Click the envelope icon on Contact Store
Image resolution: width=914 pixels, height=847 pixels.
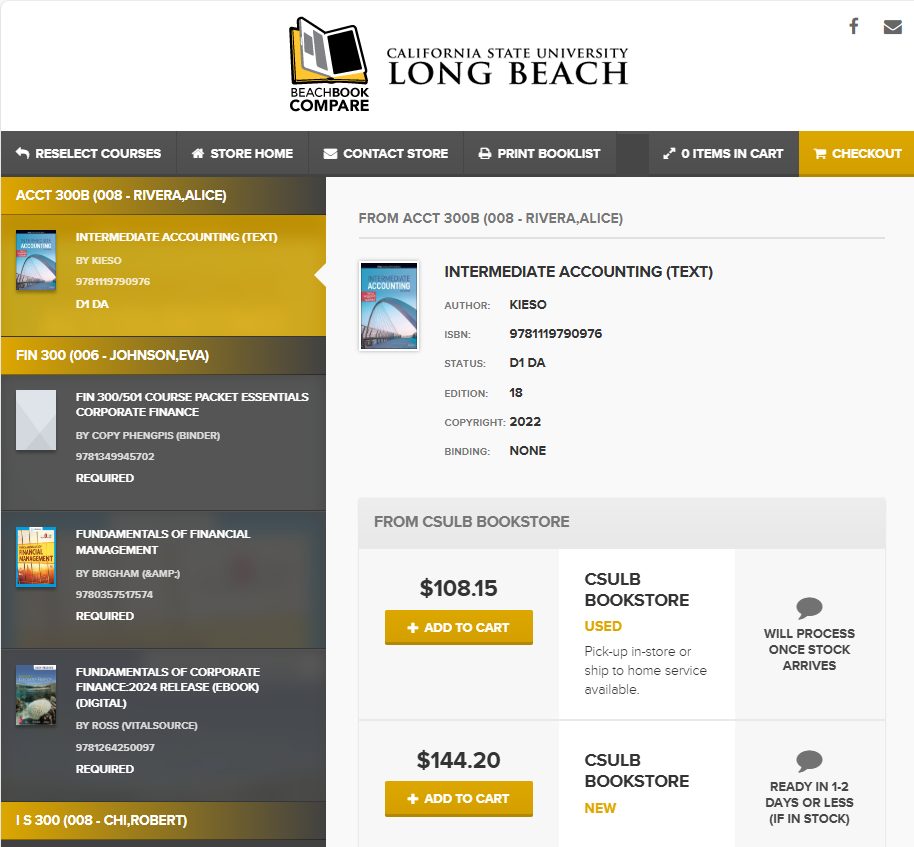(331, 153)
